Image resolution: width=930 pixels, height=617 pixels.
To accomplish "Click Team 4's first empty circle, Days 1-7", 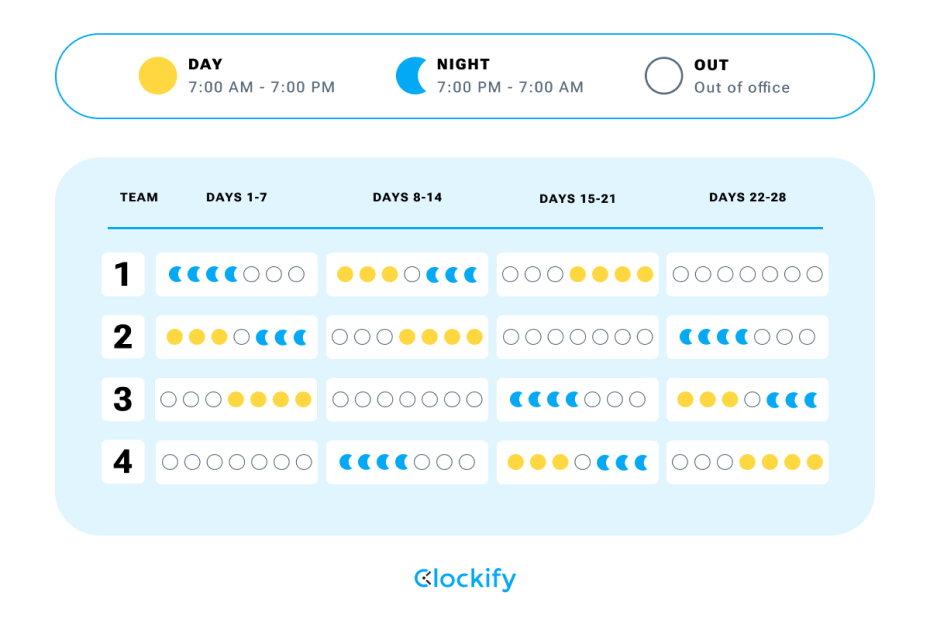I will [x=170, y=462].
